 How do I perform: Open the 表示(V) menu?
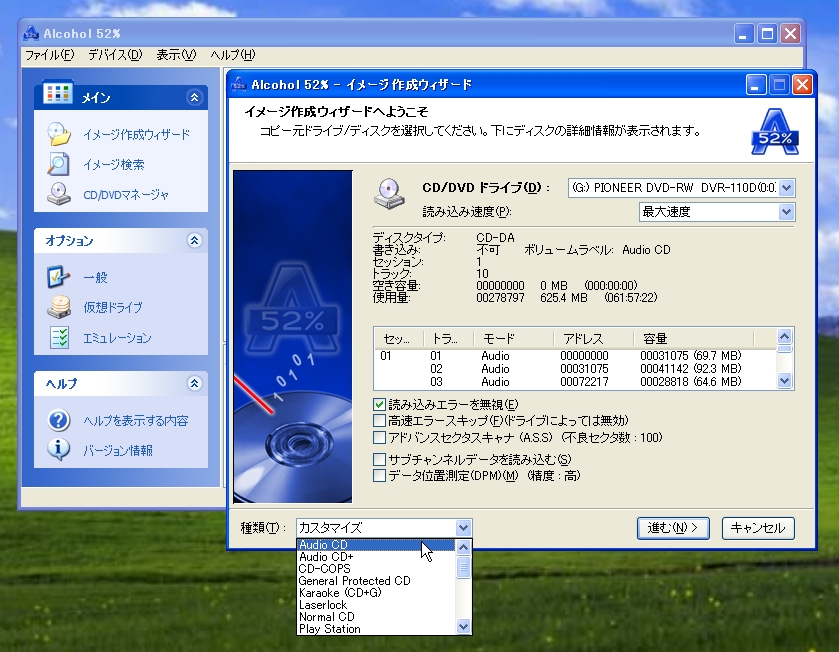click(x=176, y=55)
